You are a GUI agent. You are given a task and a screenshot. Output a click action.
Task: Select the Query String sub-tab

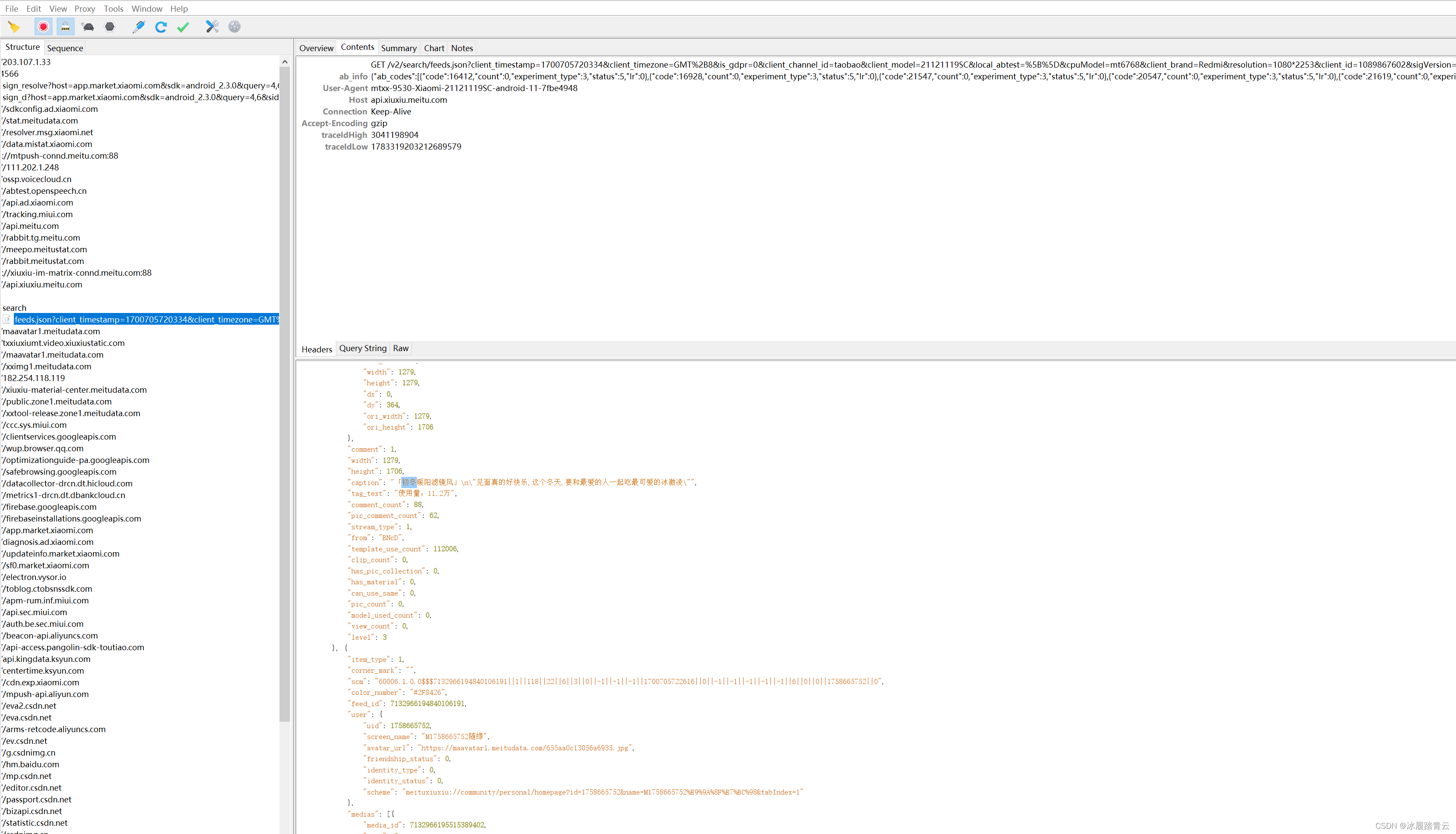pos(362,348)
